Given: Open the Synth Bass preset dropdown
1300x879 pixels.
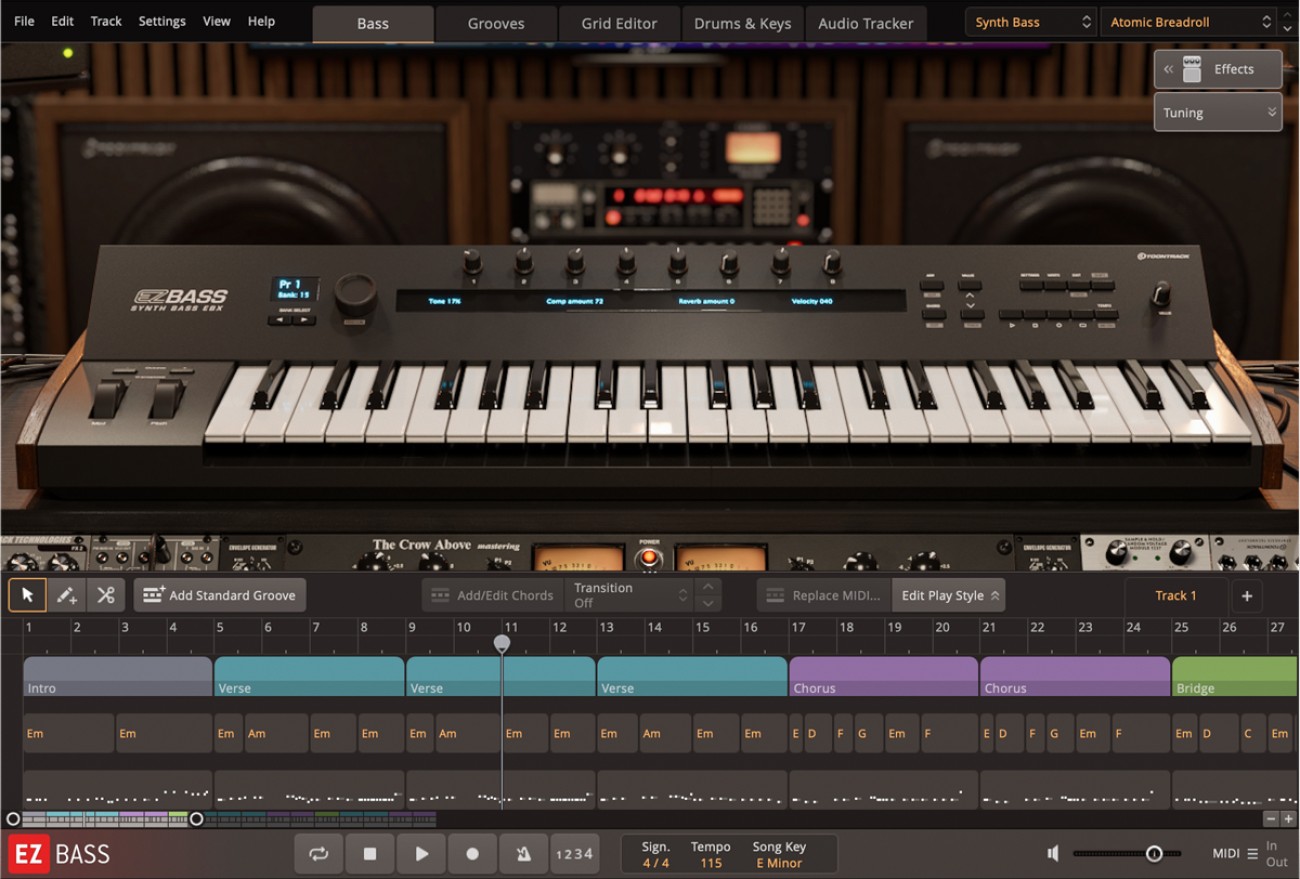Looking at the screenshot, I should 1030,20.
